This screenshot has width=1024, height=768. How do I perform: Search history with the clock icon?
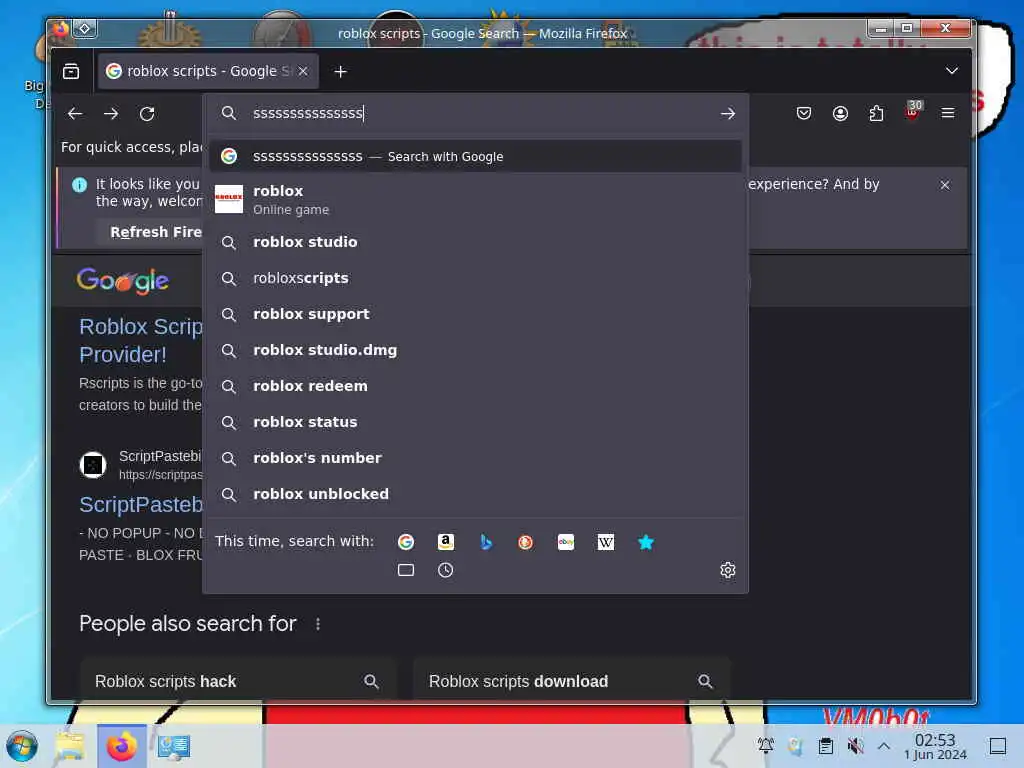445,570
